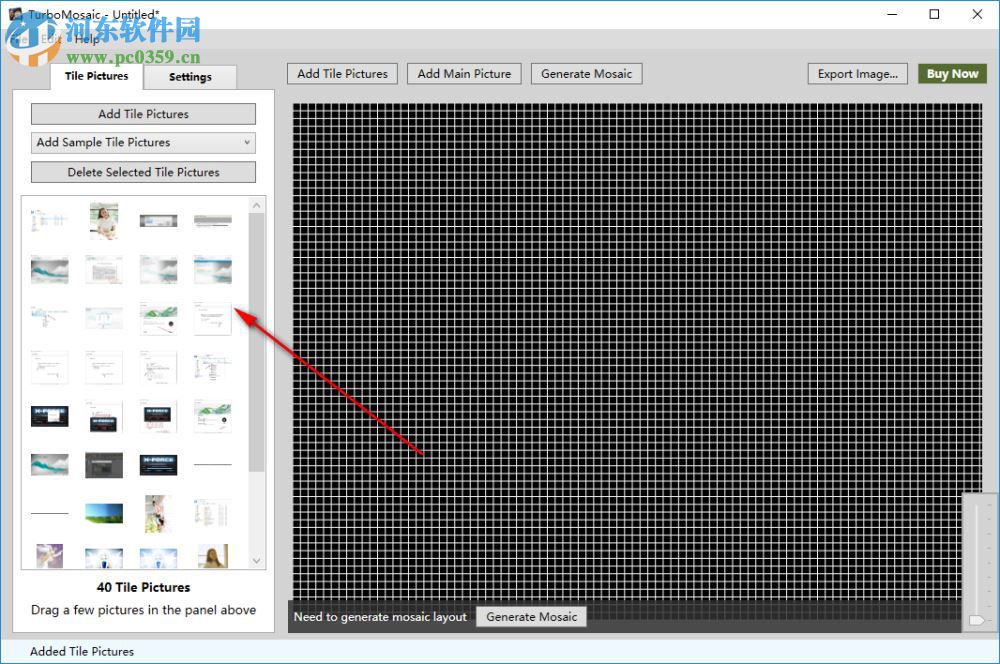Click the tile list scroll-up arrow

tap(256, 205)
